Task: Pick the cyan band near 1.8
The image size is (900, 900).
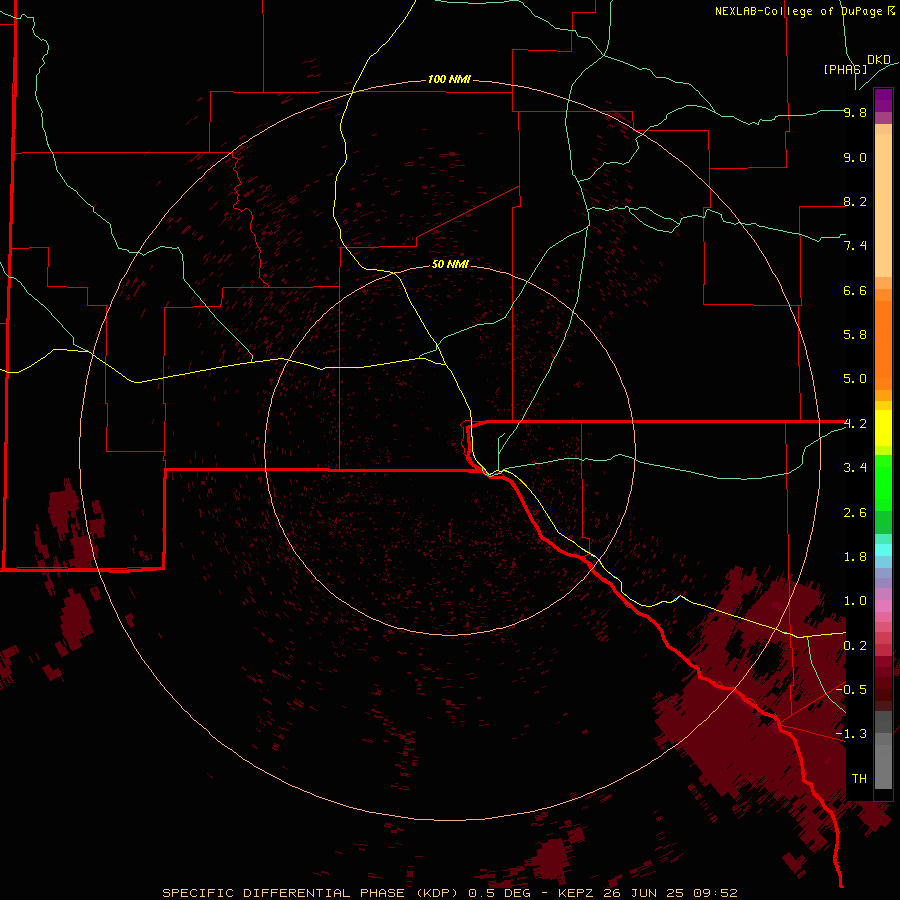Action: 883,550
